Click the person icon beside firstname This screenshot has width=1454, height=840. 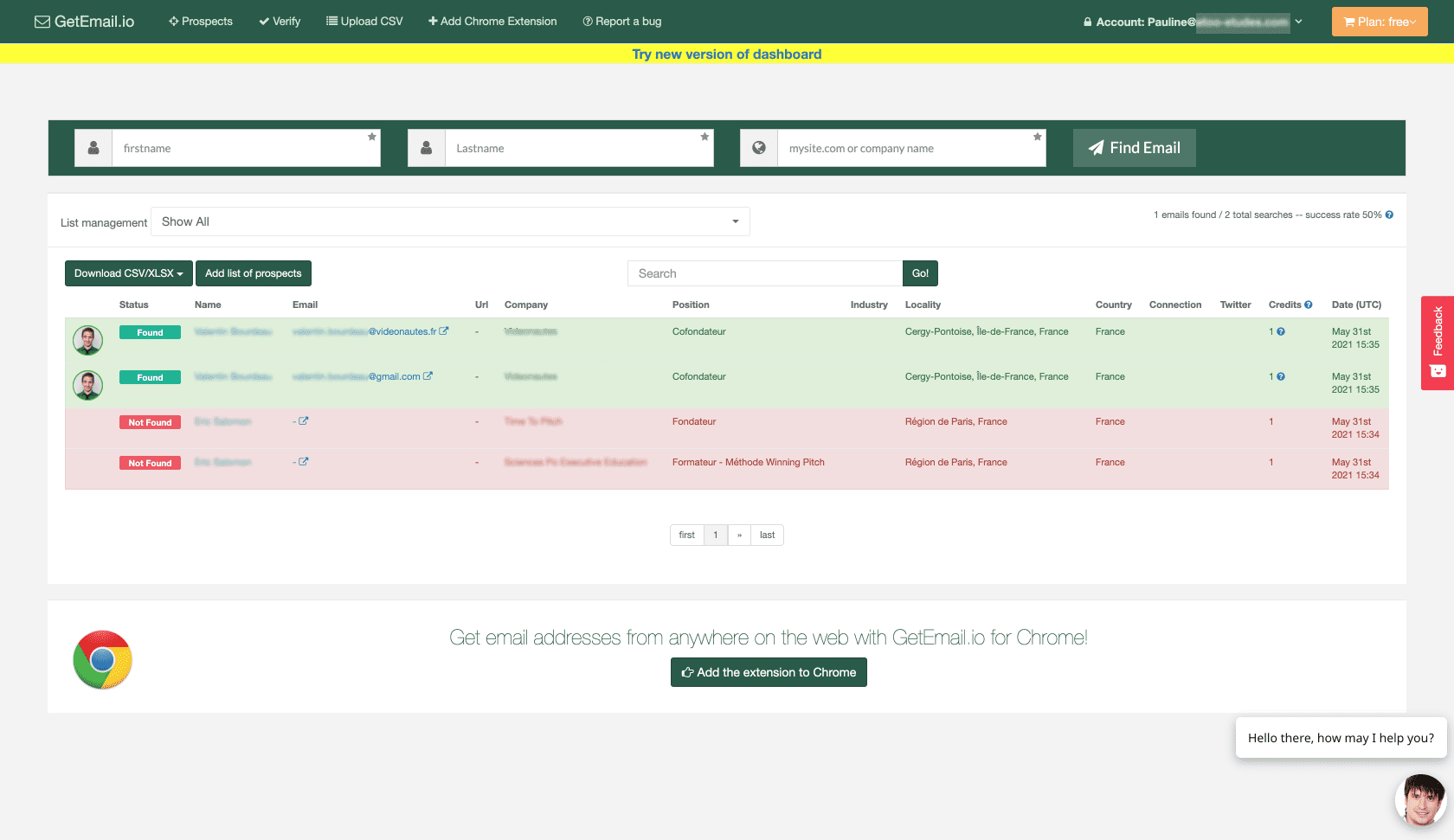tap(93, 148)
